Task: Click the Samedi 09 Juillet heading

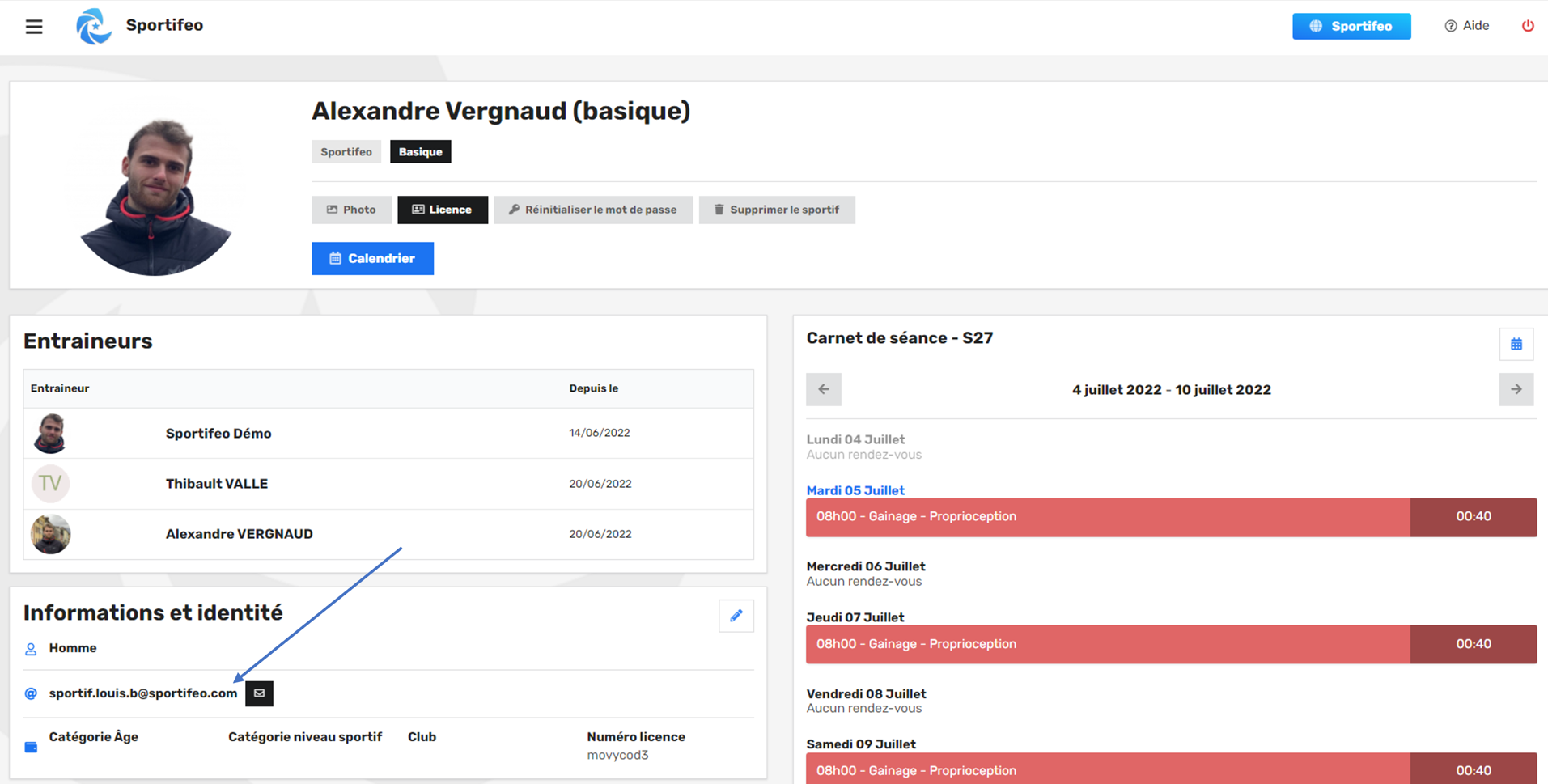Action: 861,744
